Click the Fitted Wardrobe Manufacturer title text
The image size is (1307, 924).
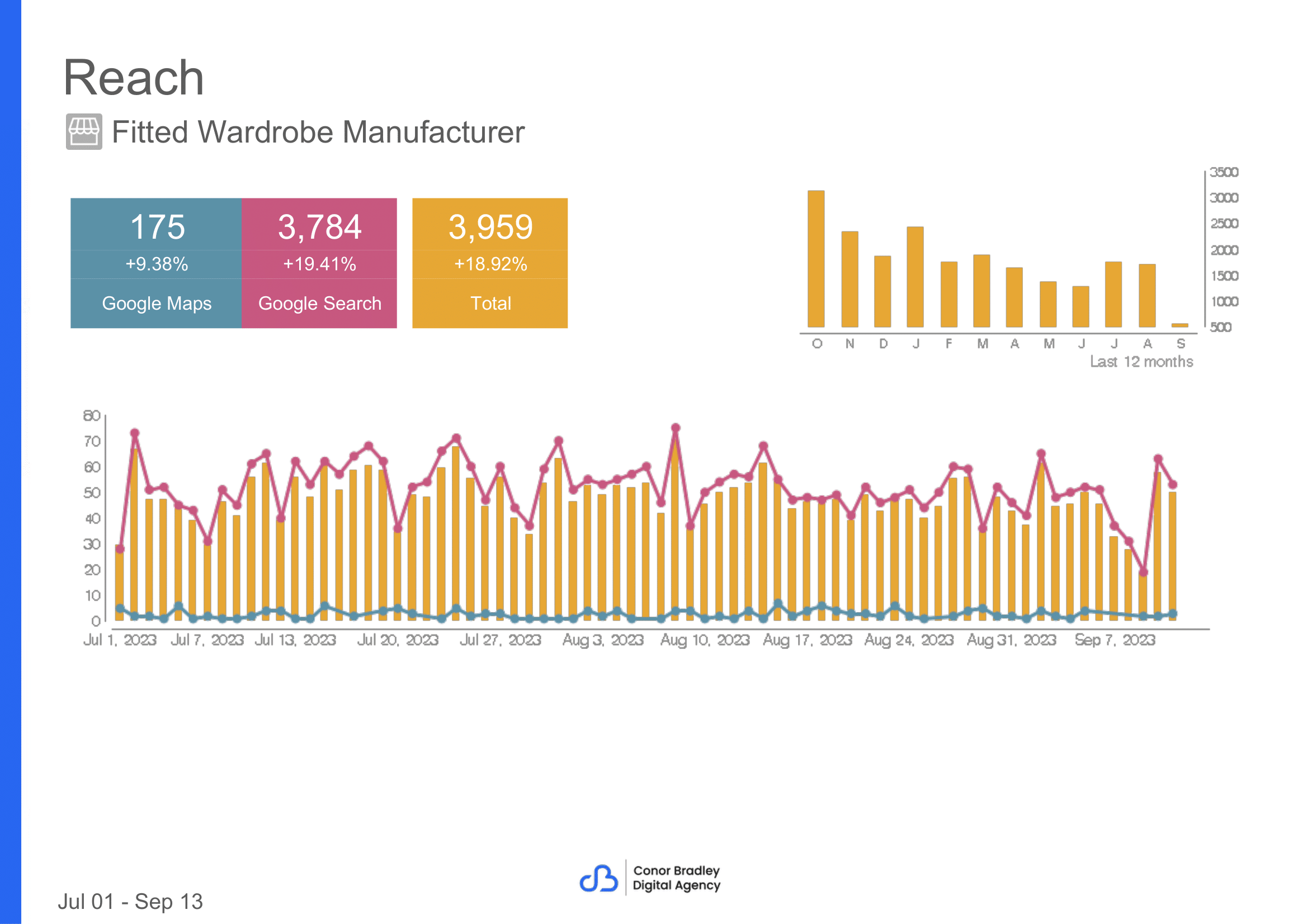coord(318,132)
